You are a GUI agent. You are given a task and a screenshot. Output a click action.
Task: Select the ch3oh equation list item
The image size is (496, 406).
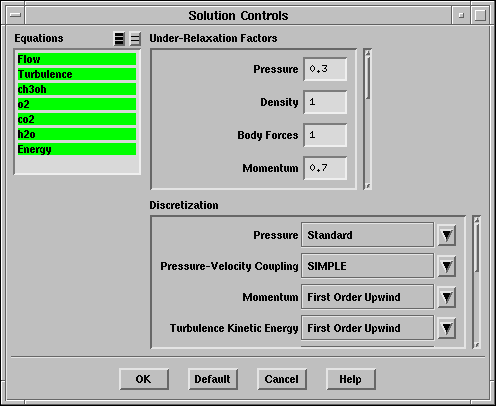[x=77, y=89]
